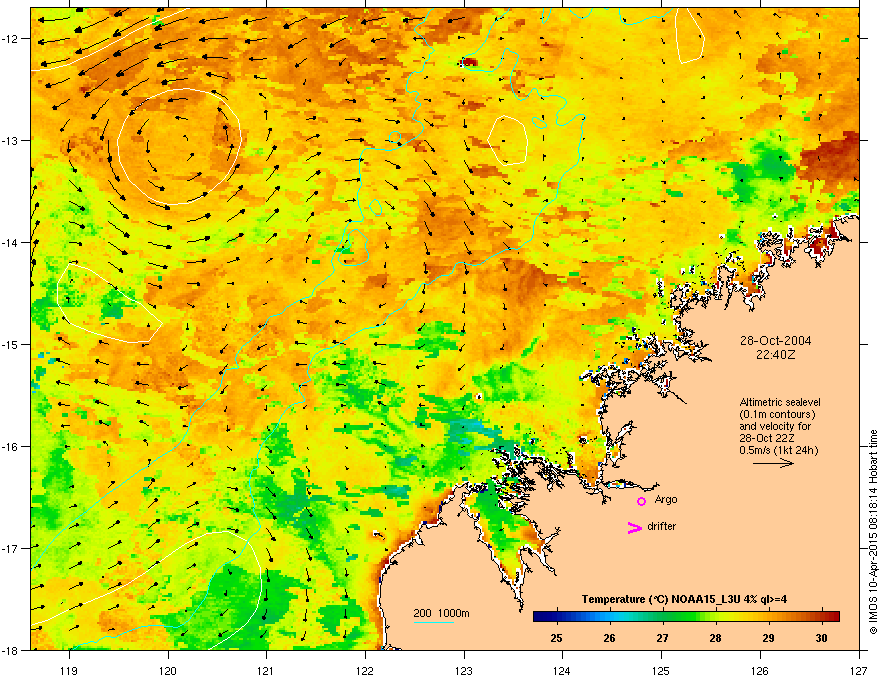This screenshot has height=680, width=880.
Task: Click the Temperature NOAA15_L3U colorbar title
Action: tap(684, 599)
